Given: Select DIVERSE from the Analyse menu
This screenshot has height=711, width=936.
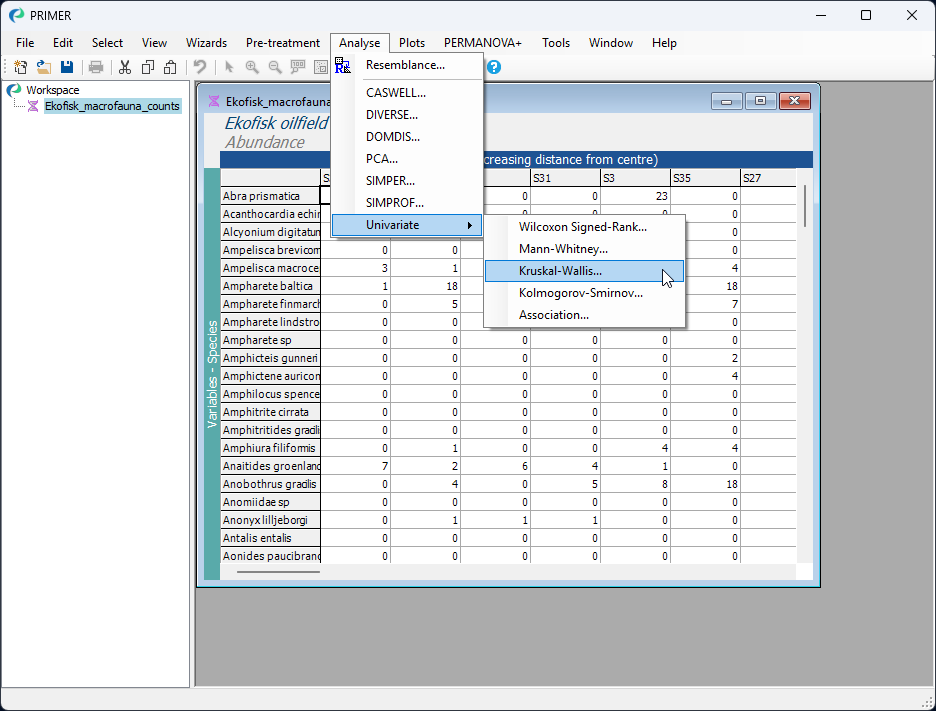Looking at the screenshot, I should 390,114.
